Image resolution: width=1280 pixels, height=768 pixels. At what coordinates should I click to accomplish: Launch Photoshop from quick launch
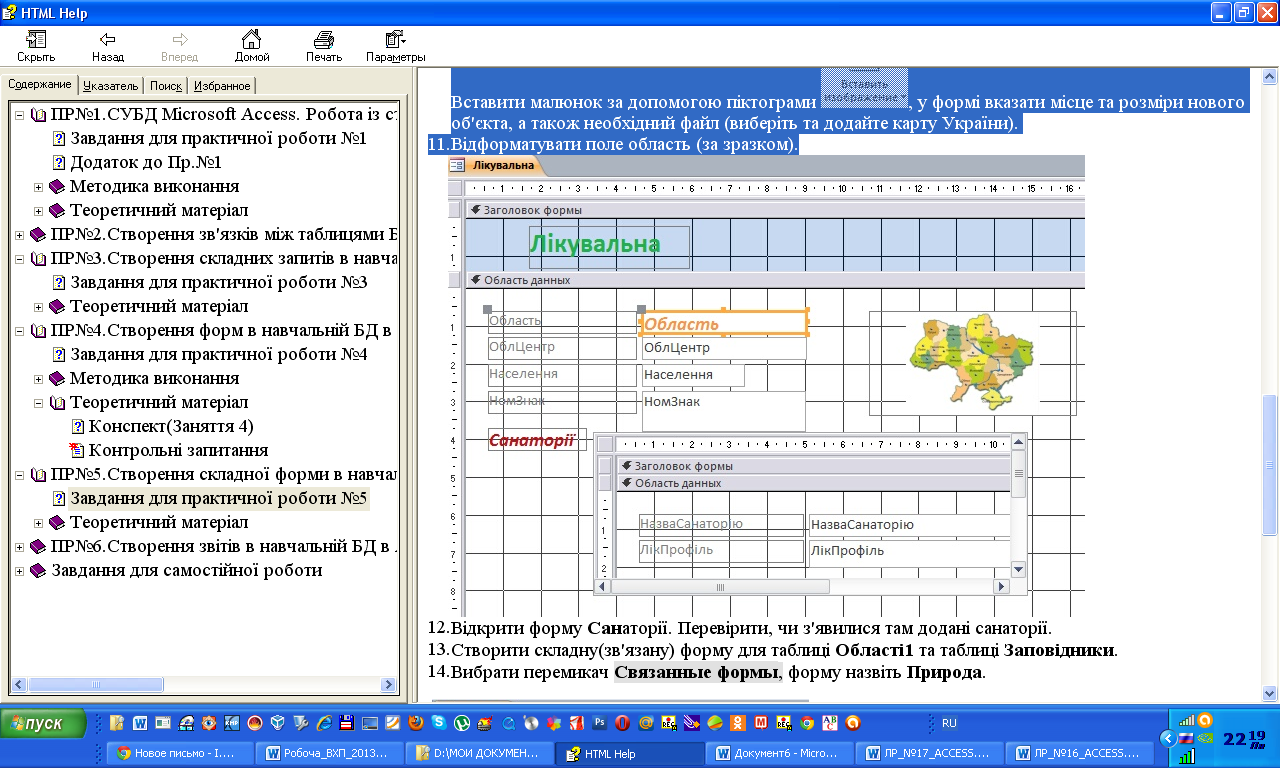pyautogui.click(x=599, y=723)
